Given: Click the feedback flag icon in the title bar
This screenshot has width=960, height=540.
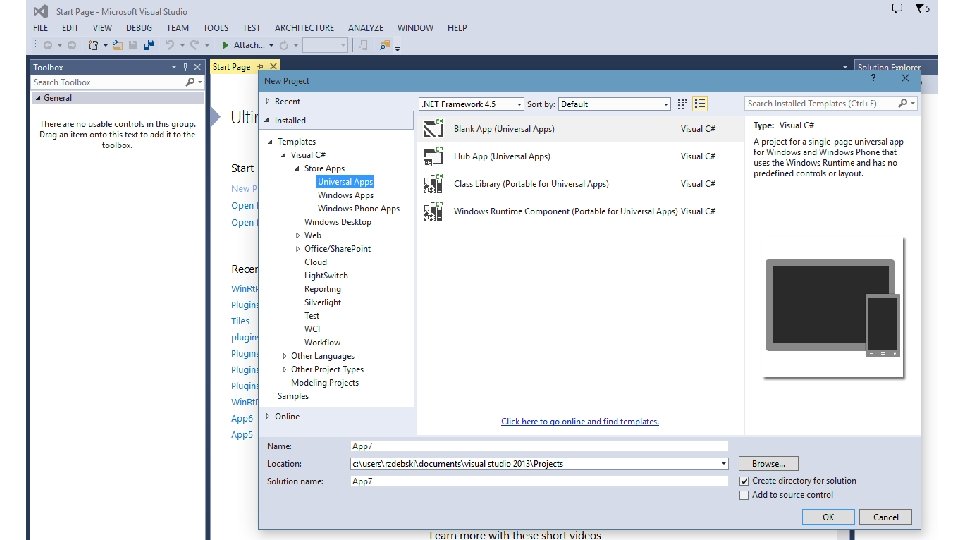Looking at the screenshot, I should click(x=922, y=9).
